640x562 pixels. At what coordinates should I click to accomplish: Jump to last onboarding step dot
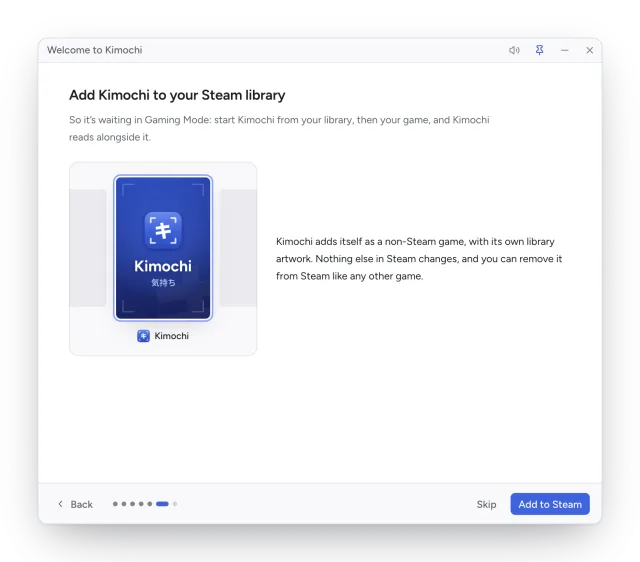(175, 504)
